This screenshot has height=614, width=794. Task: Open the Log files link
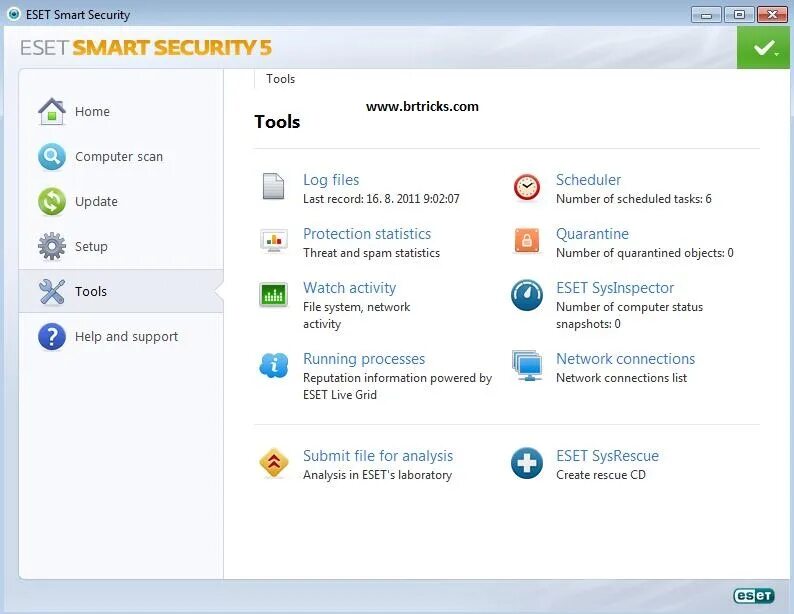[x=331, y=180]
